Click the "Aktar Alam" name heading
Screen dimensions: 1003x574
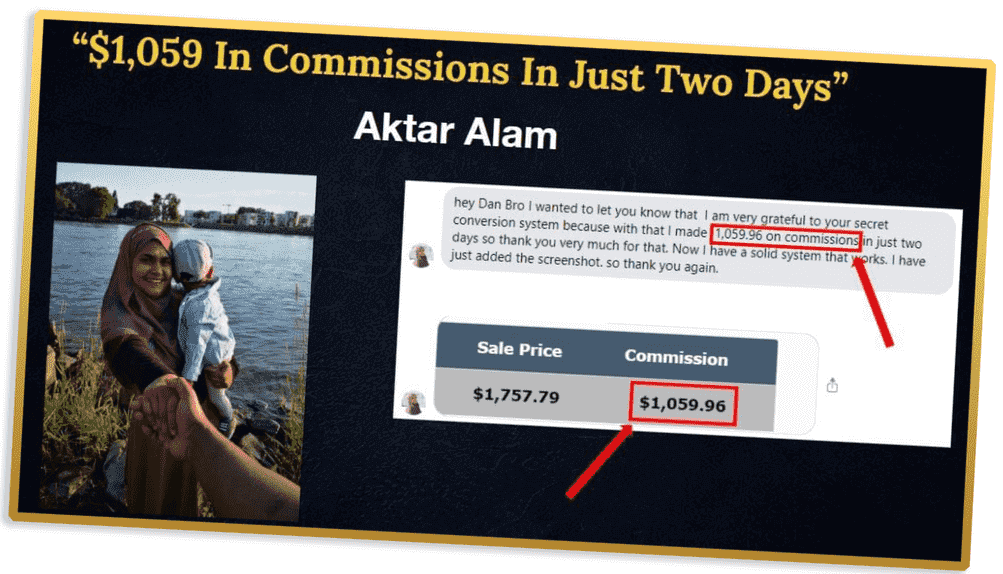point(455,131)
